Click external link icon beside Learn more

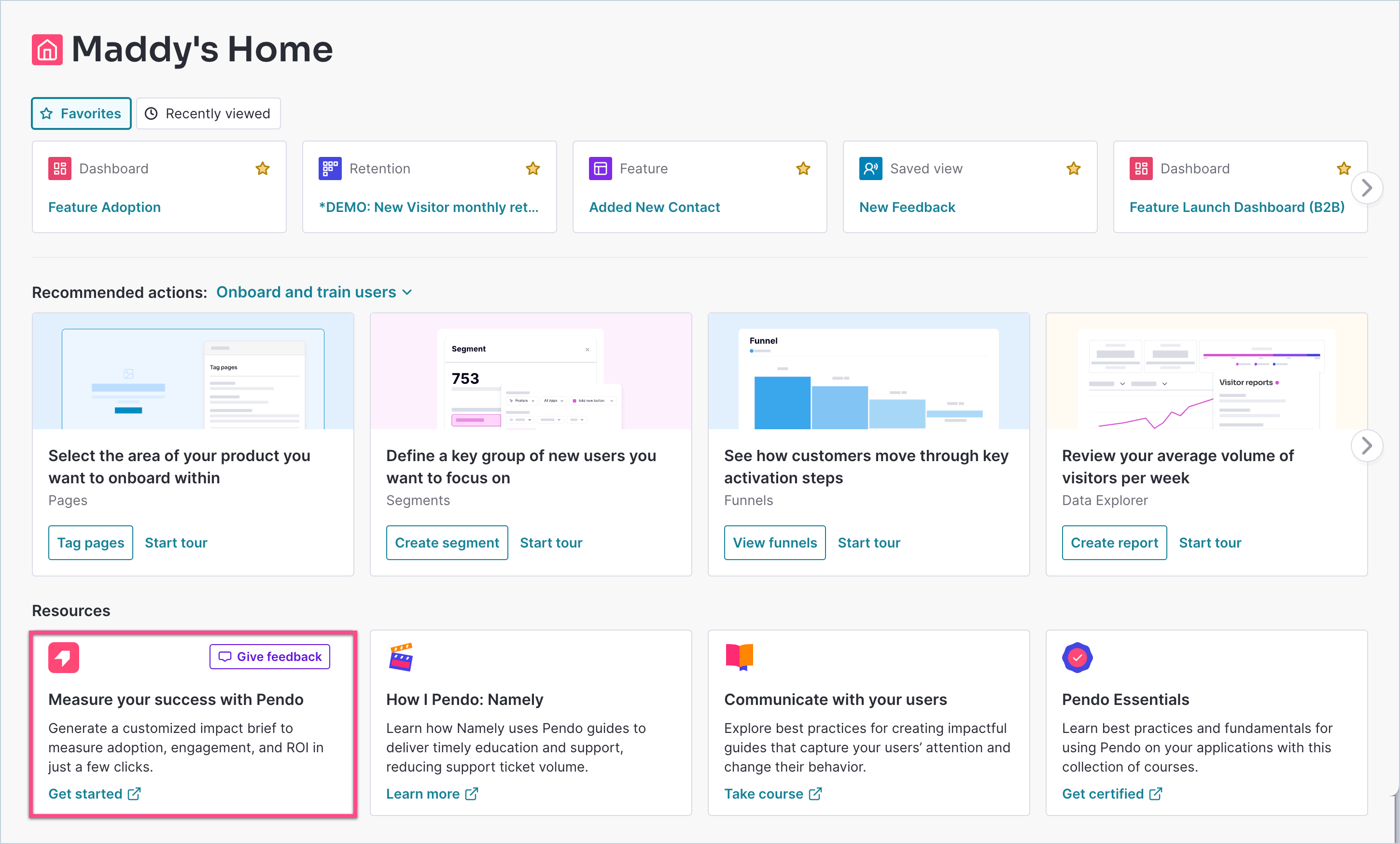[472, 794]
